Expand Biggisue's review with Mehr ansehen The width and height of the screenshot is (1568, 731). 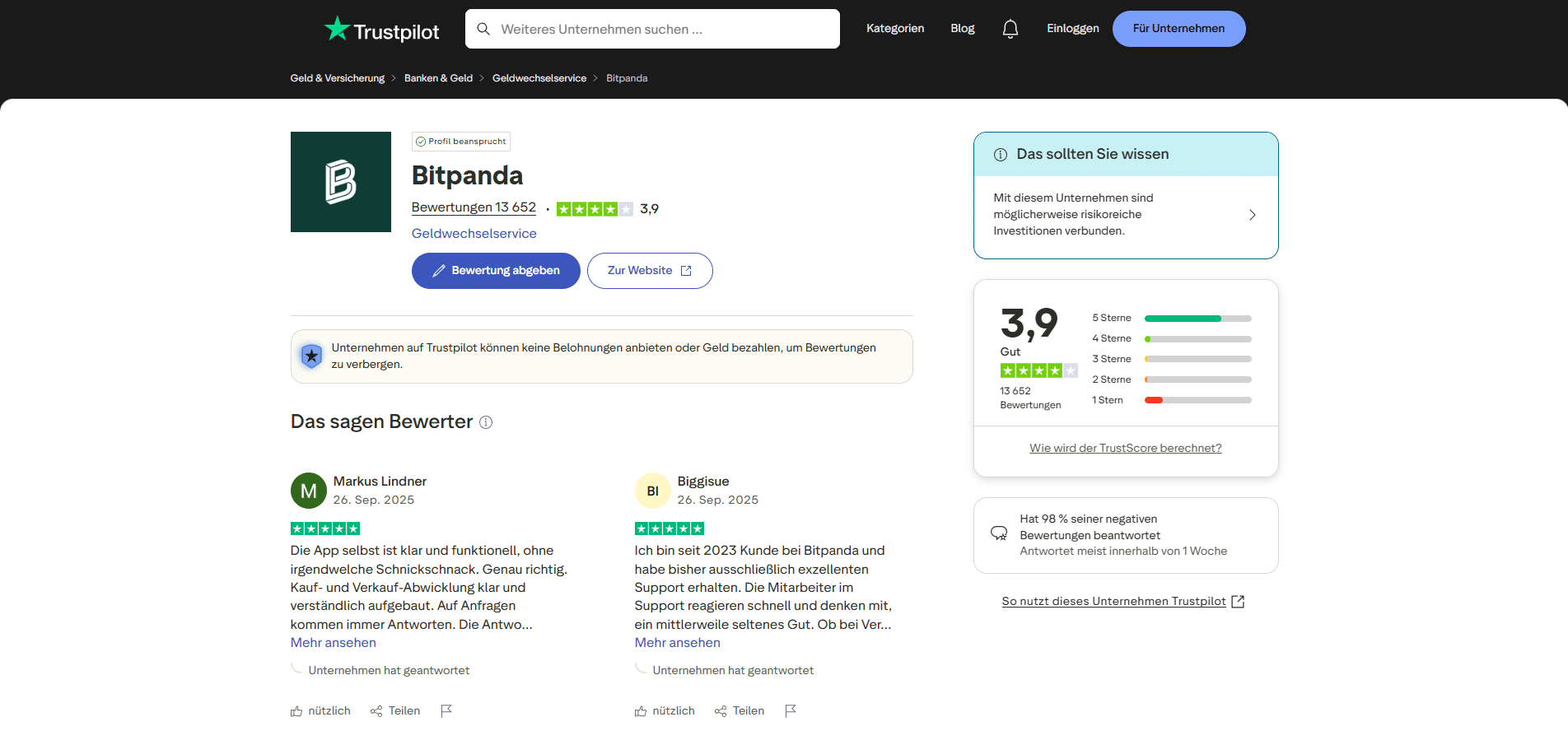click(678, 643)
